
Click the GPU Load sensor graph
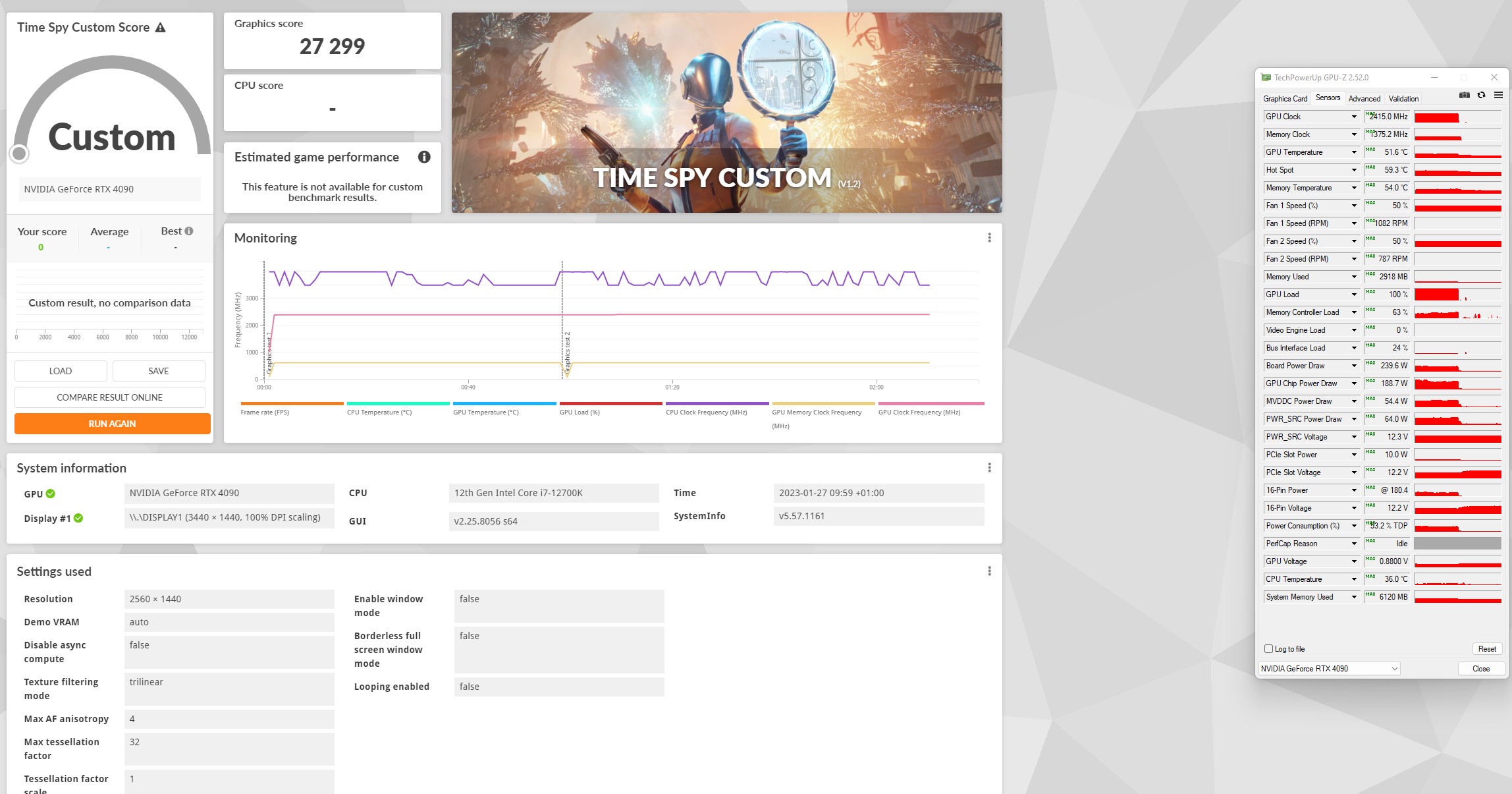click(x=1457, y=295)
